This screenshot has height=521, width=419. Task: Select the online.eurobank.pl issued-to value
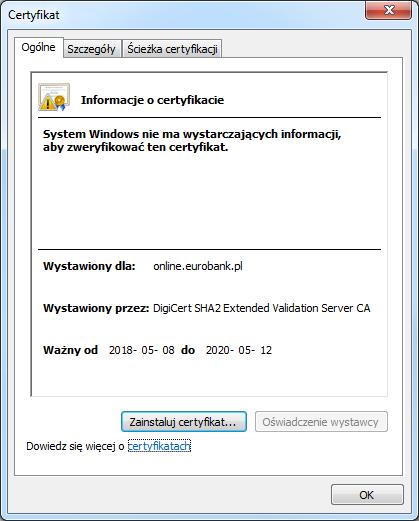click(x=198, y=266)
